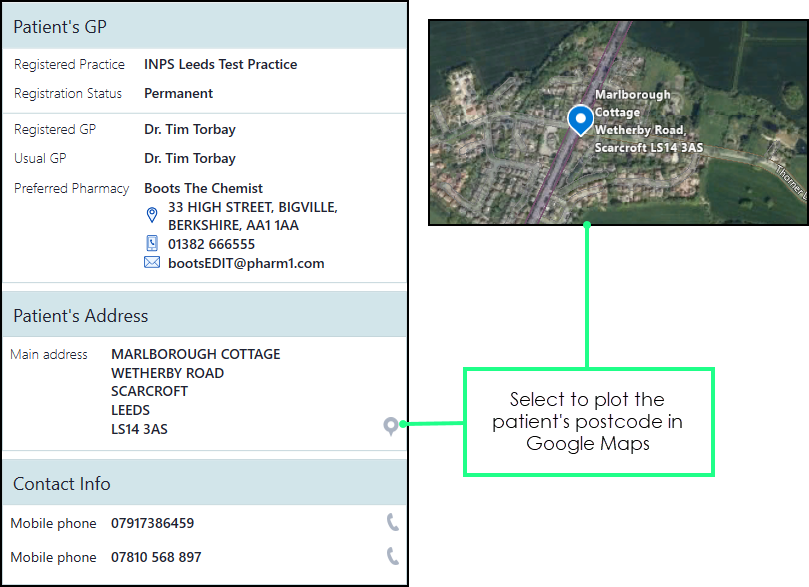The image size is (809, 587).
Task: Open the bootsEDIT@pharm1.com email link
Action: point(246,263)
